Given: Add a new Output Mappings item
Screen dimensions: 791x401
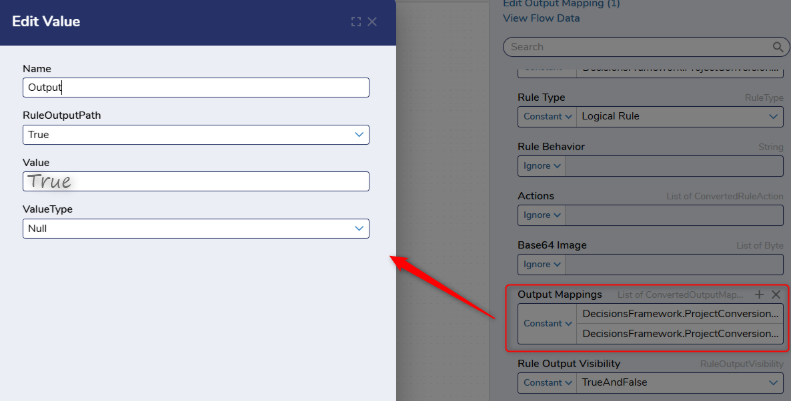Looking at the screenshot, I should tap(759, 295).
